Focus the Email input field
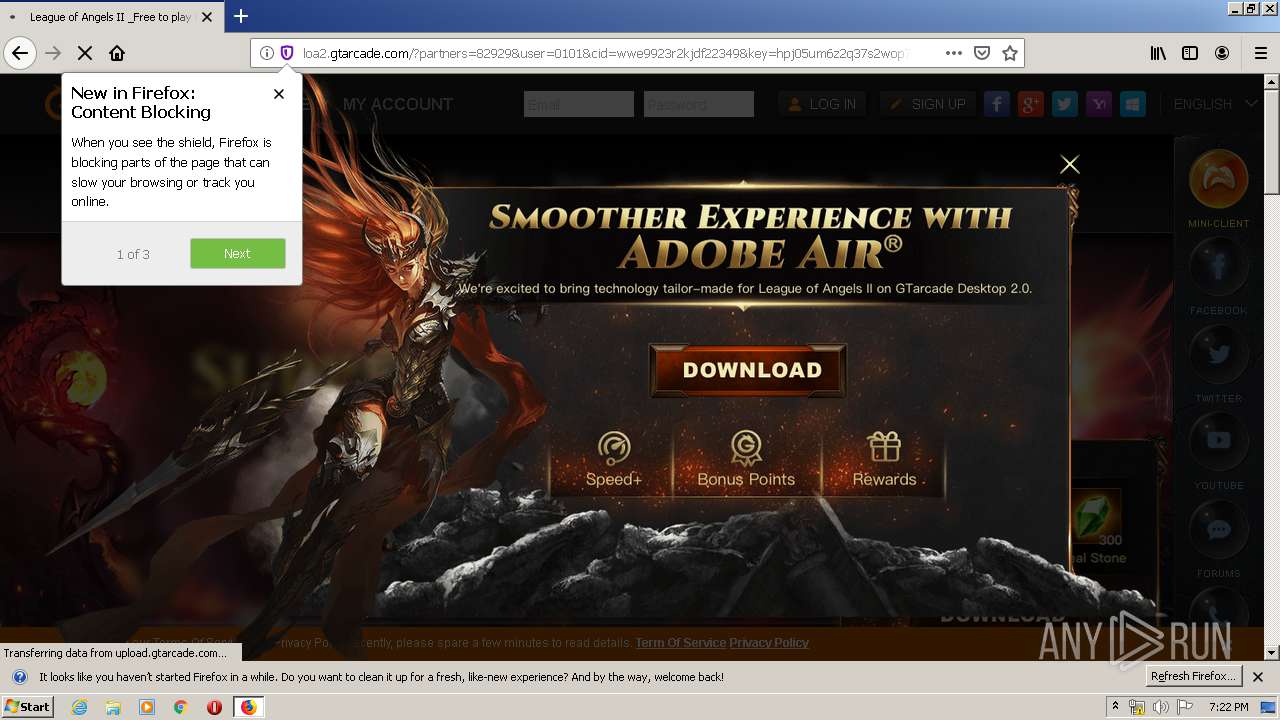 point(579,104)
